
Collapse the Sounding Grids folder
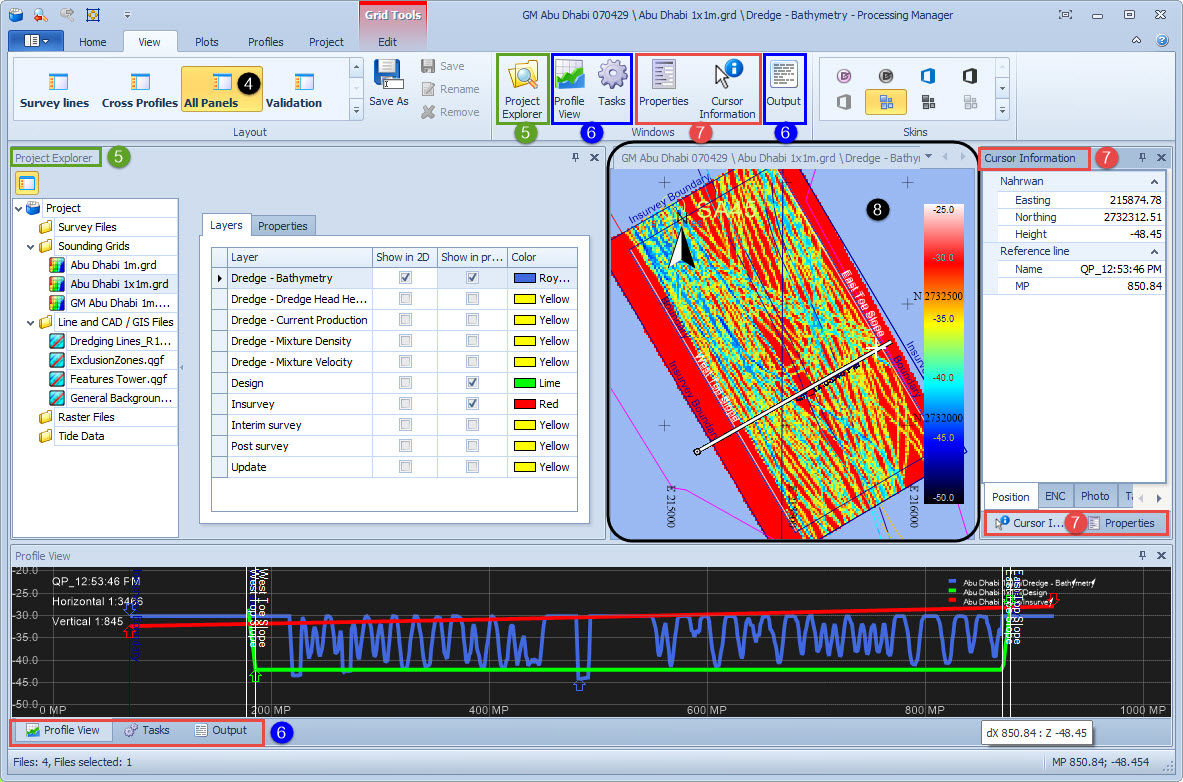tap(31, 246)
